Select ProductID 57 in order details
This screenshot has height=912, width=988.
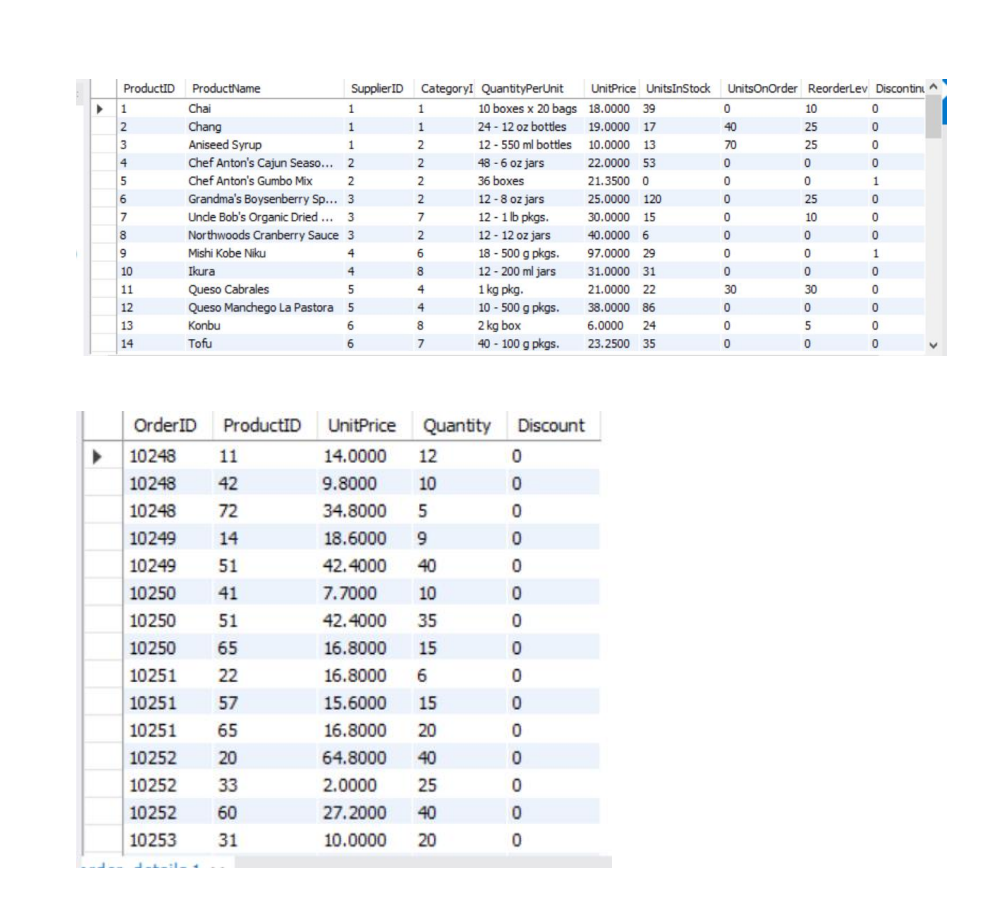point(228,703)
